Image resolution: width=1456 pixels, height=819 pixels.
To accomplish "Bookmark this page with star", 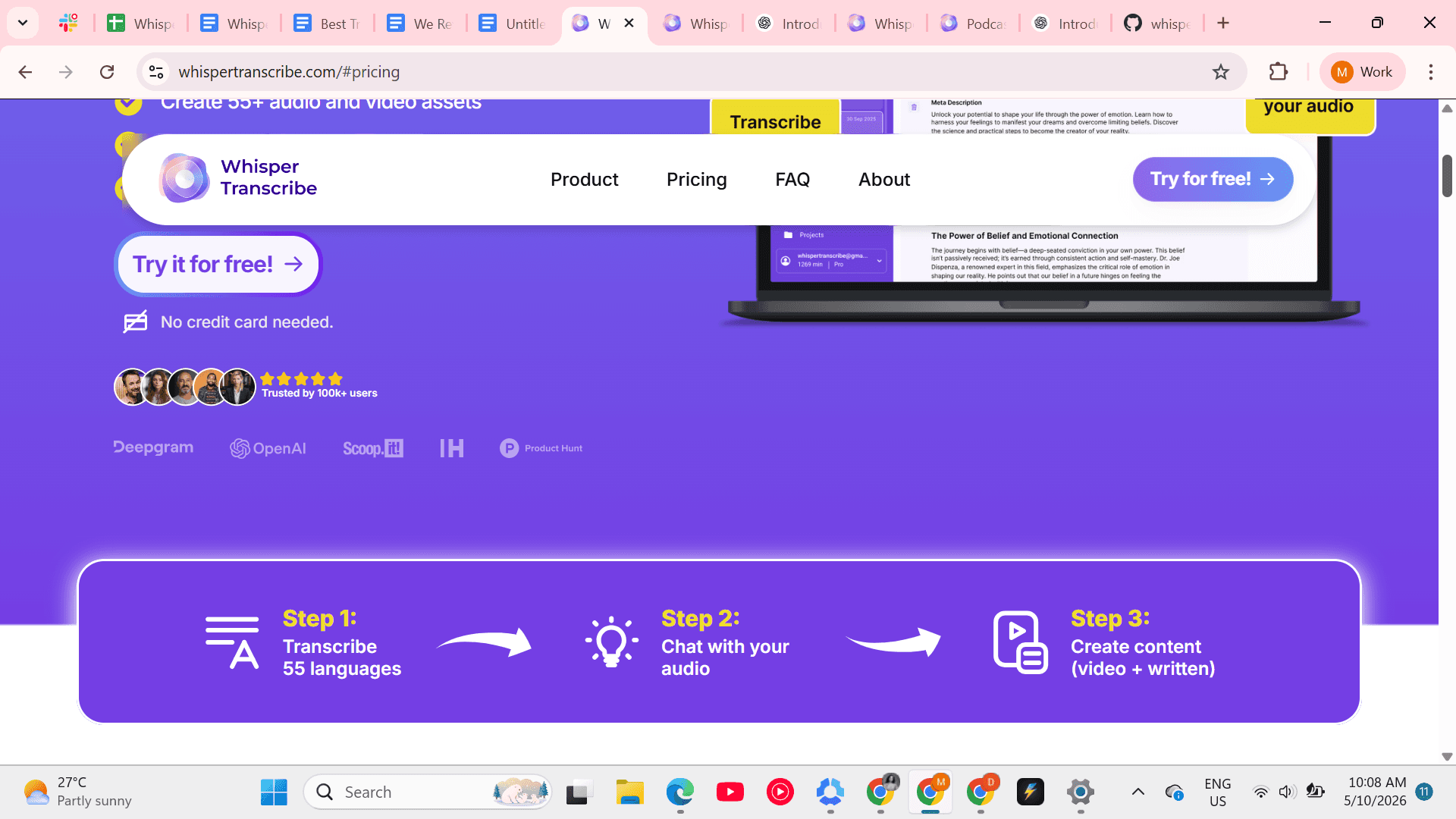I will (1221, 72).
